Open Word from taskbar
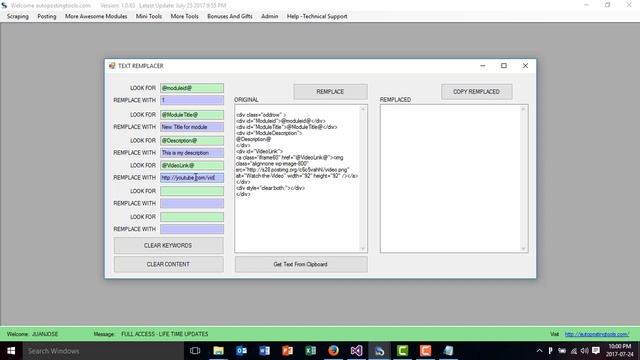Image resolution: width=640 pixels, height=360 pixels. point(264,351)
